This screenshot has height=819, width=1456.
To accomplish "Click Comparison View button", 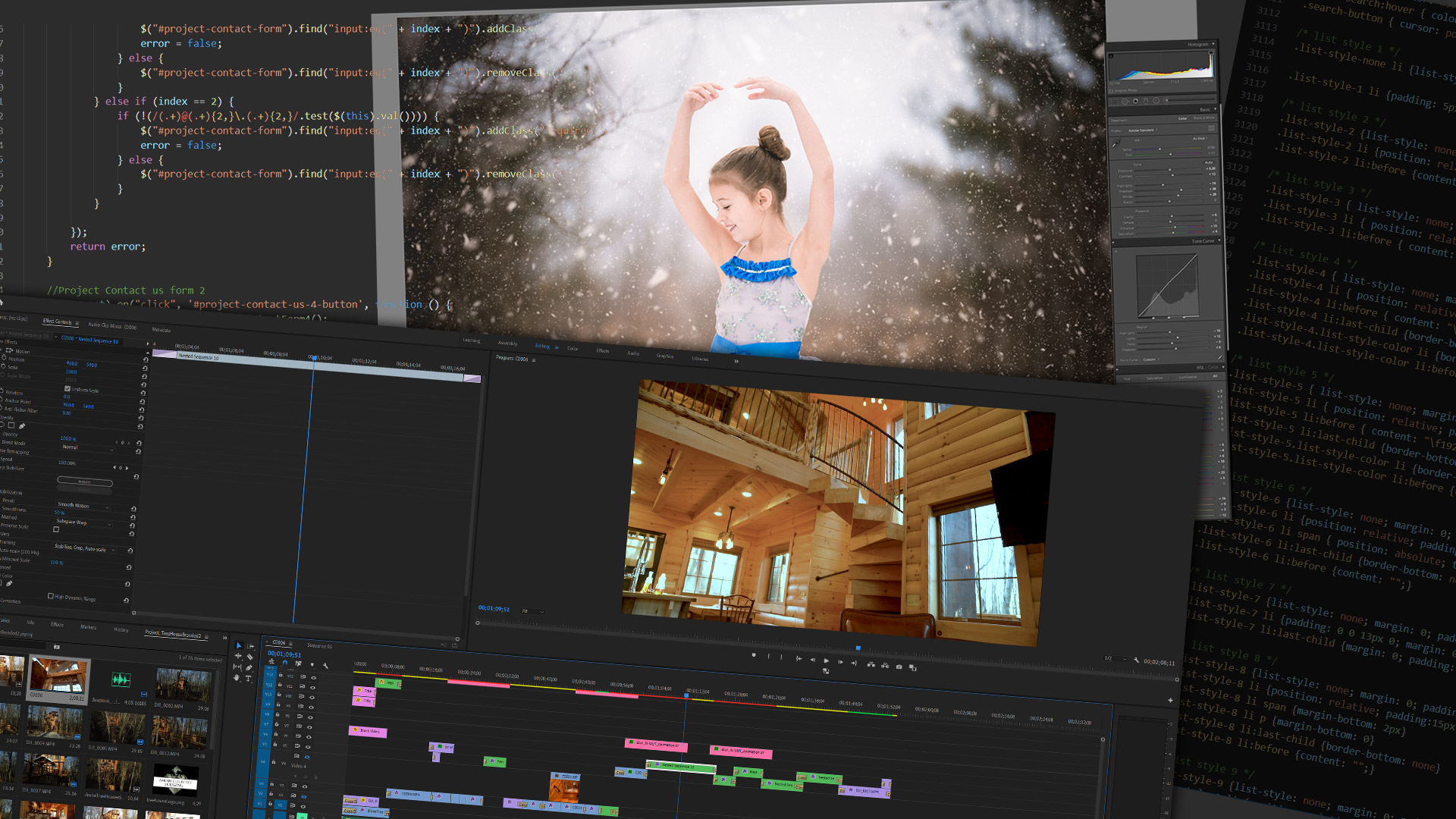I will tap(912, 667).
